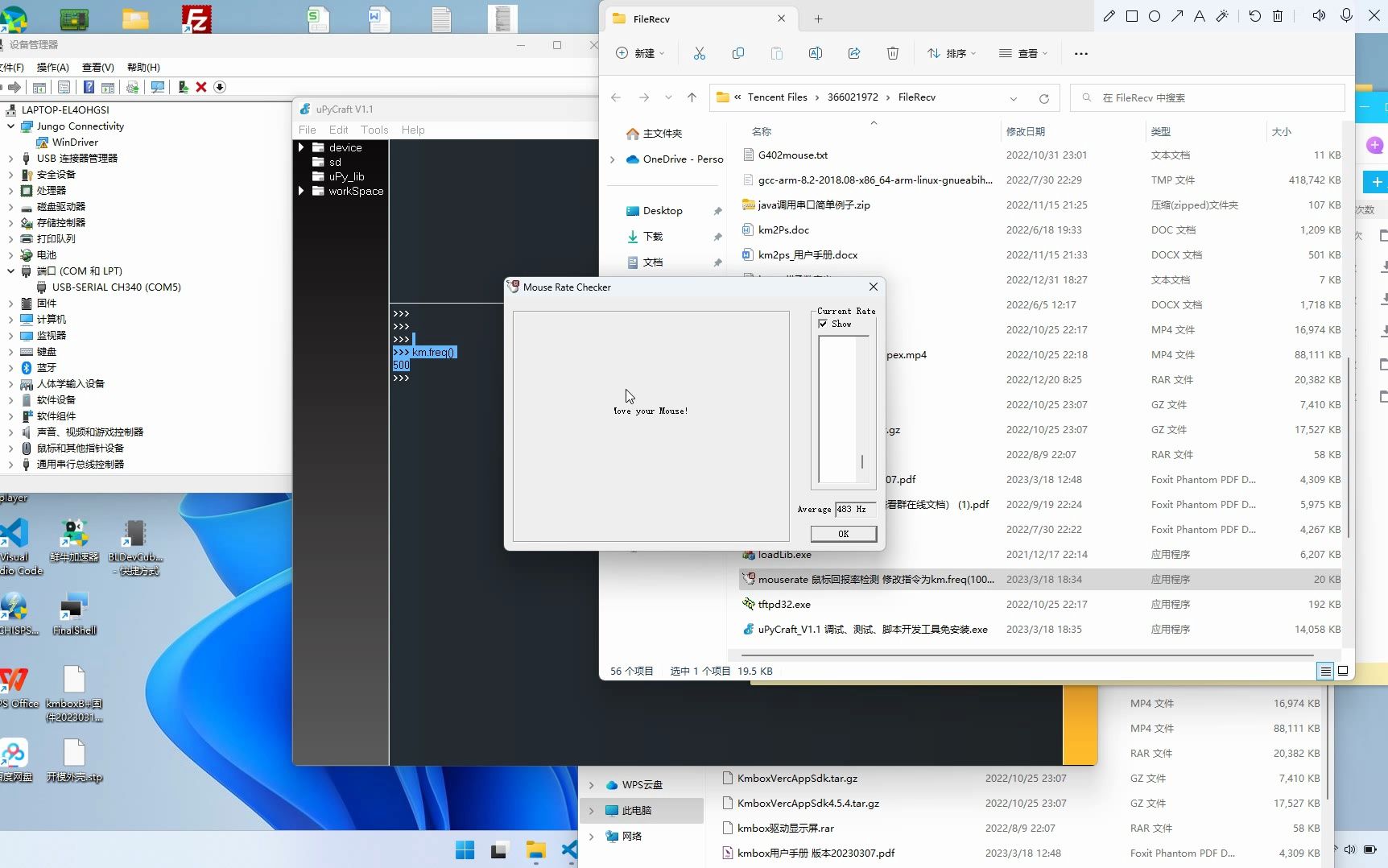The height and width of the screenshot is (868, 1388).
Task: Click the 新建 new item button
Action: tap(640, 53)
